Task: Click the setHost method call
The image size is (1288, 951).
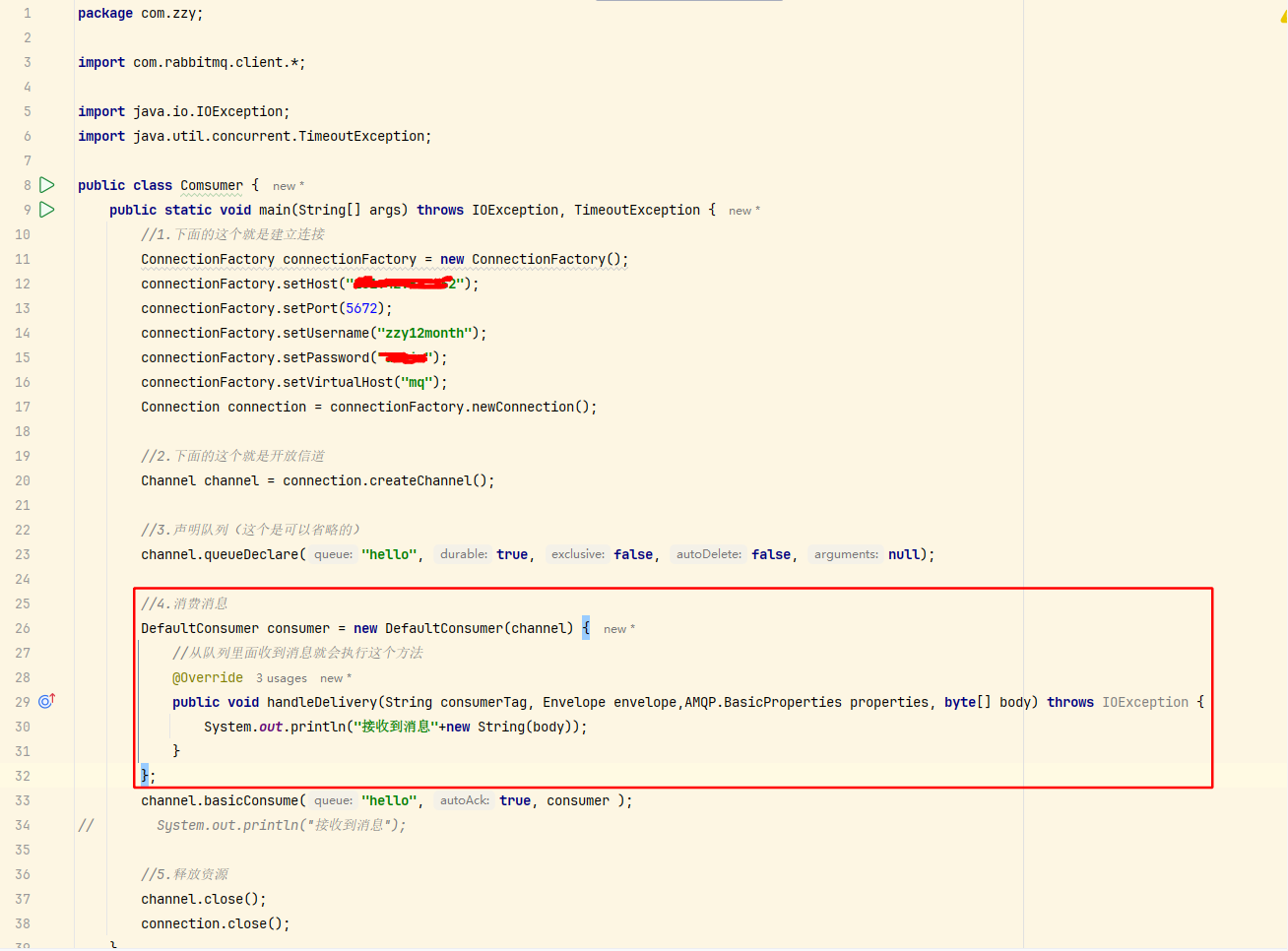Action: (x=310, y=284)
